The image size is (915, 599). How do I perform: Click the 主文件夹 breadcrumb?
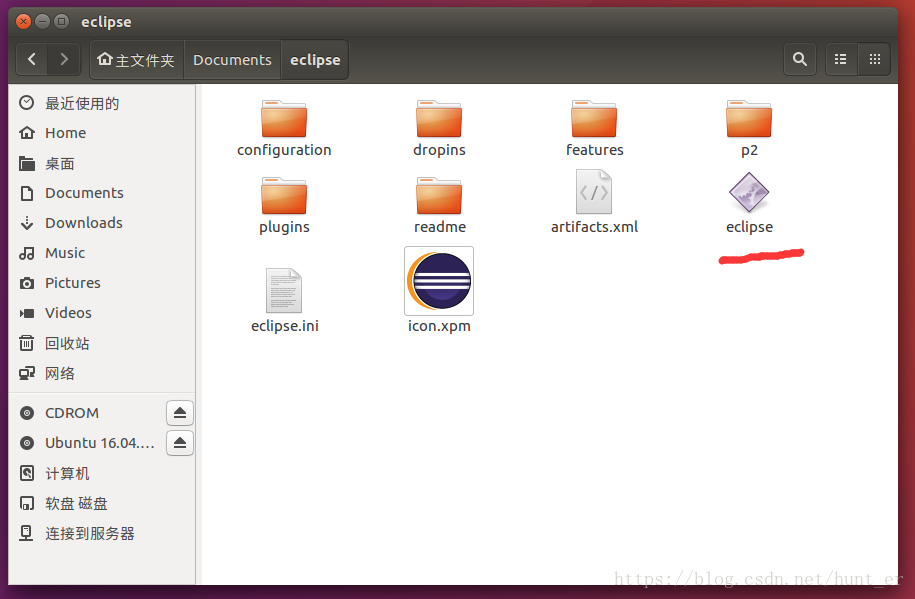(137, 59)
